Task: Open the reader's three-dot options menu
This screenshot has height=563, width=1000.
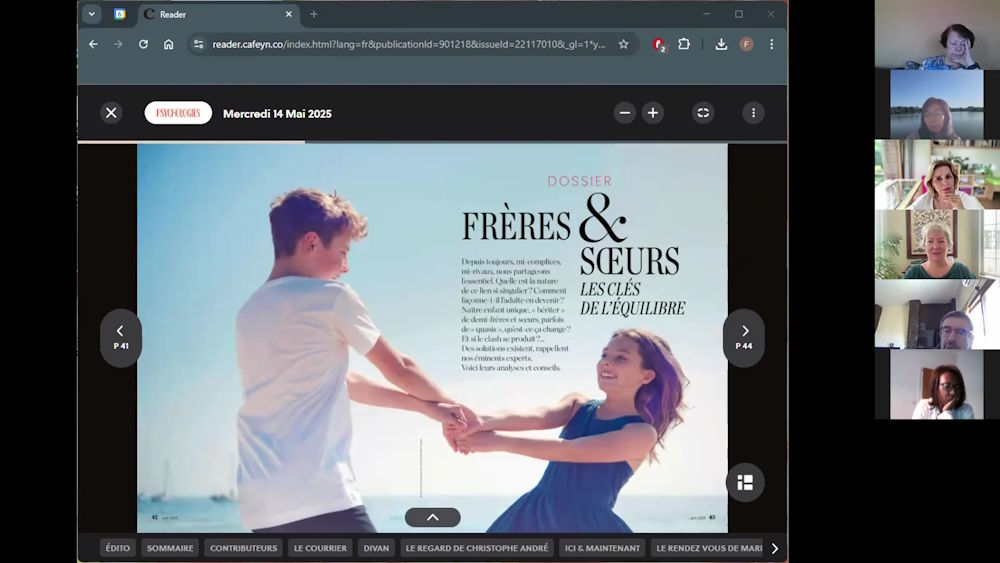Action: click(x=753, y=113)
